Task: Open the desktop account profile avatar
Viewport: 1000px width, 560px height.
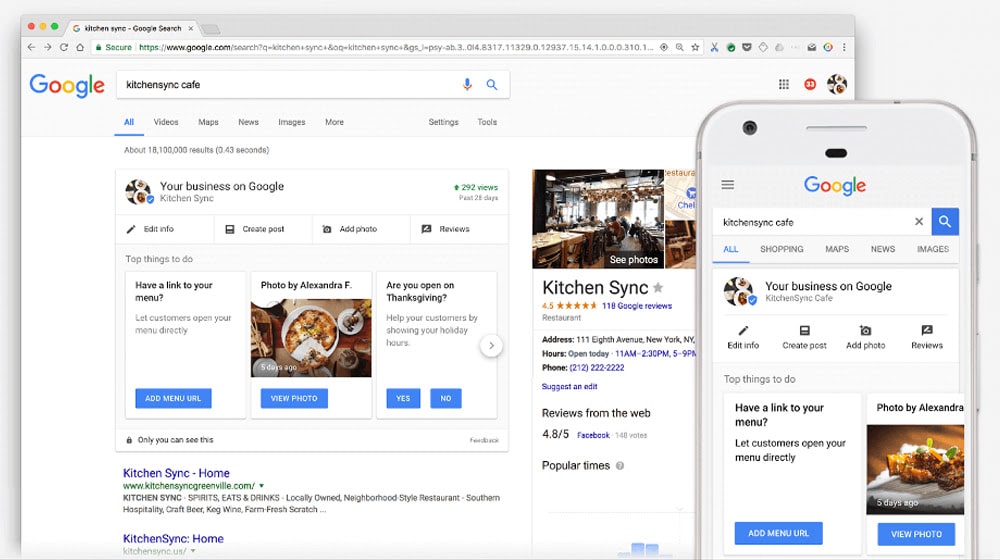Action: [837, 84]
